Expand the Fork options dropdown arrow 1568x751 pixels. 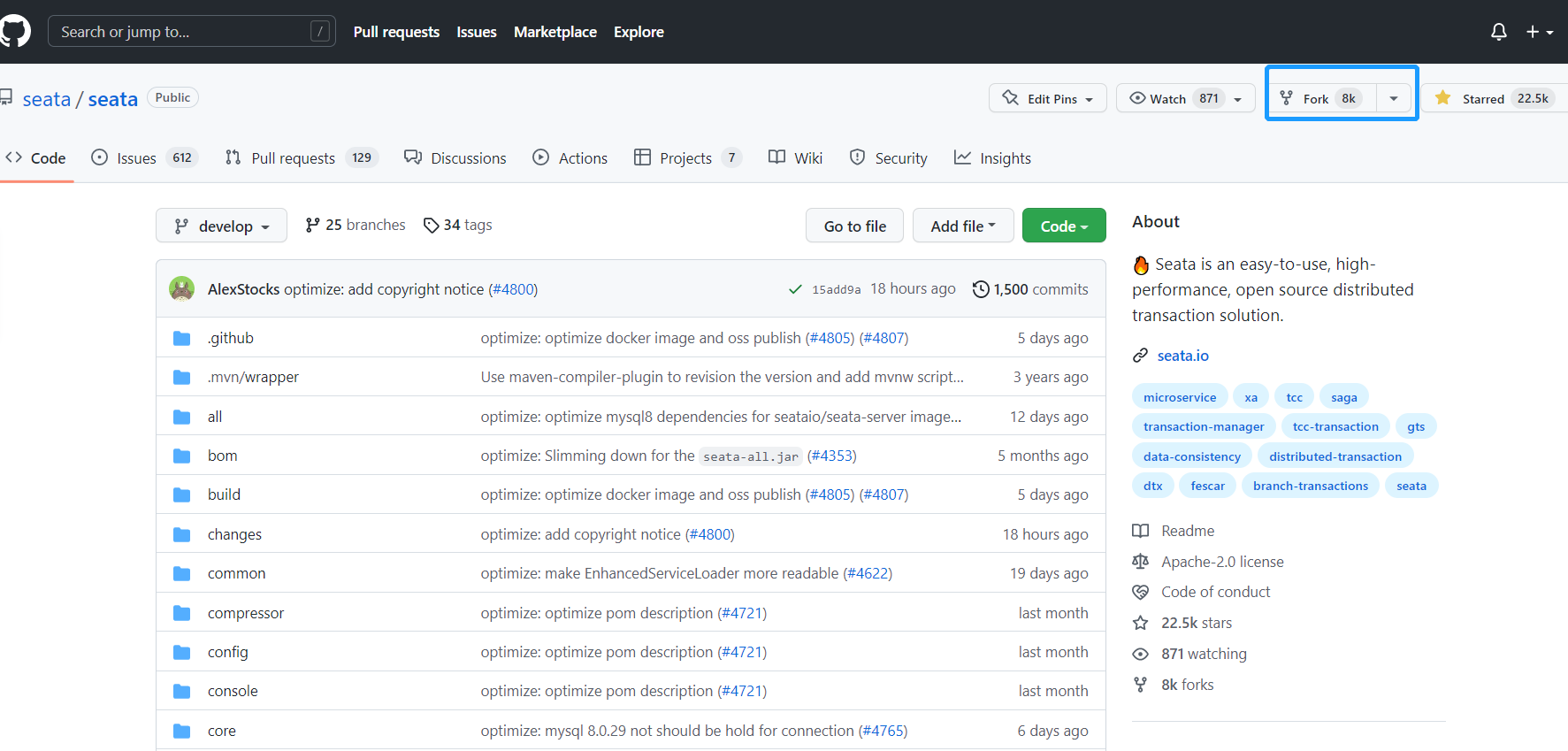coord(1394,98)
